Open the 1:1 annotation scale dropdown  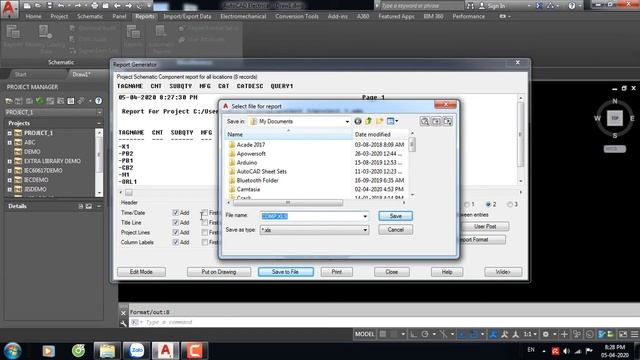(530, 334)
